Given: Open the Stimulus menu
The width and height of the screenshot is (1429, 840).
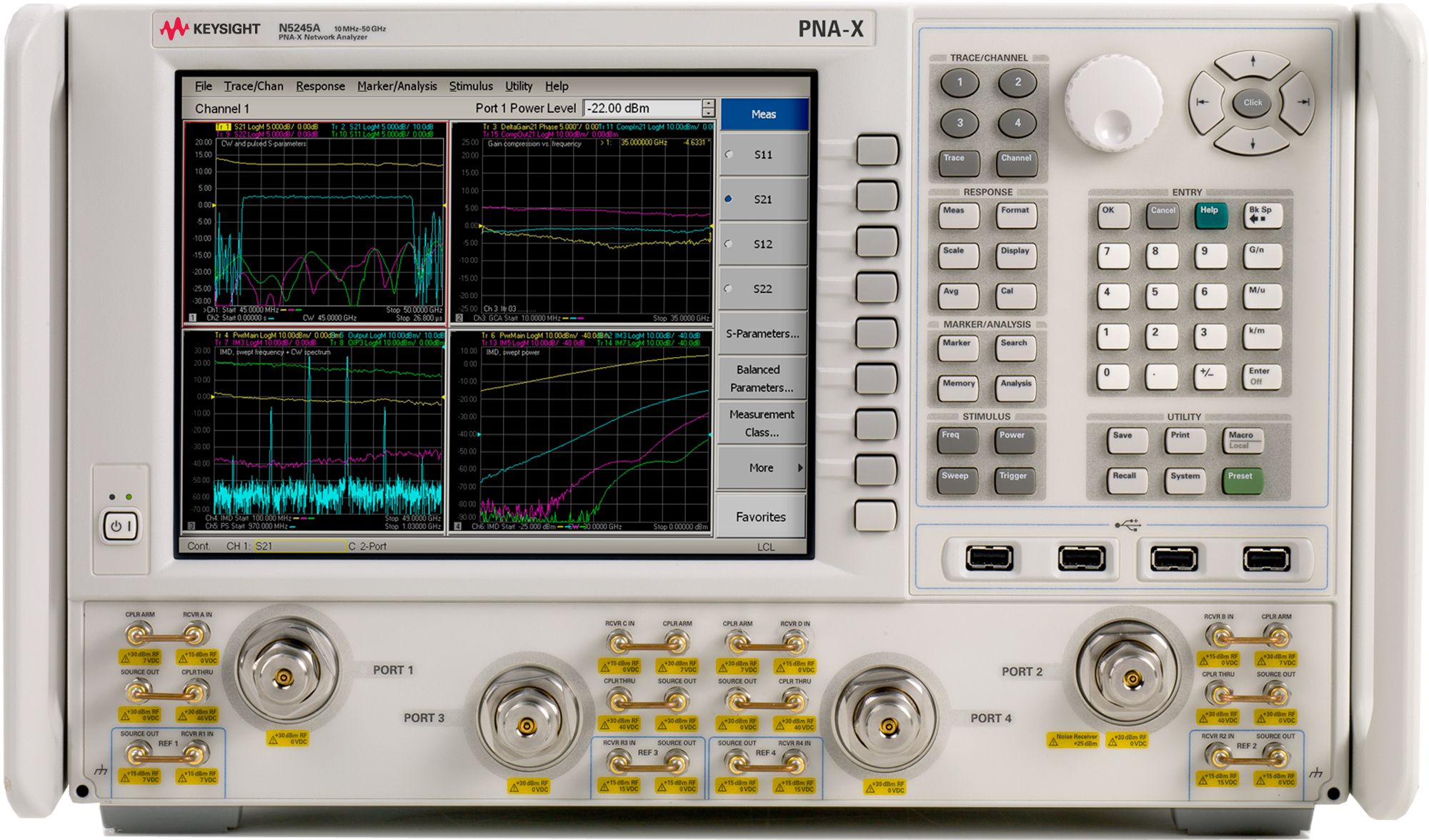Looking at the screenshot, I should pyautogui.click(x=471, y=86).
